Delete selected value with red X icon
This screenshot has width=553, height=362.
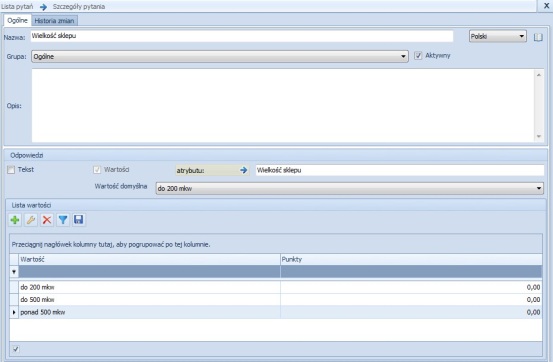(47, 220)
